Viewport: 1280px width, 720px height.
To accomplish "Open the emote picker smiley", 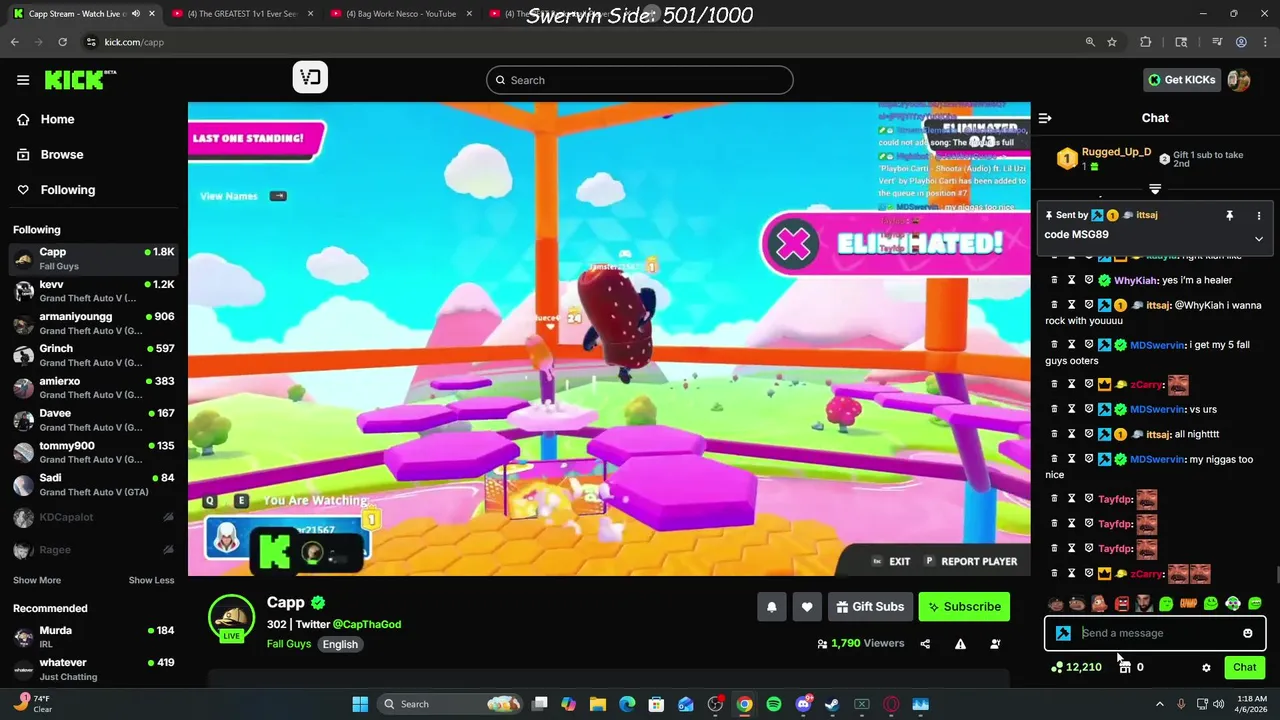I will [1247, 633].
